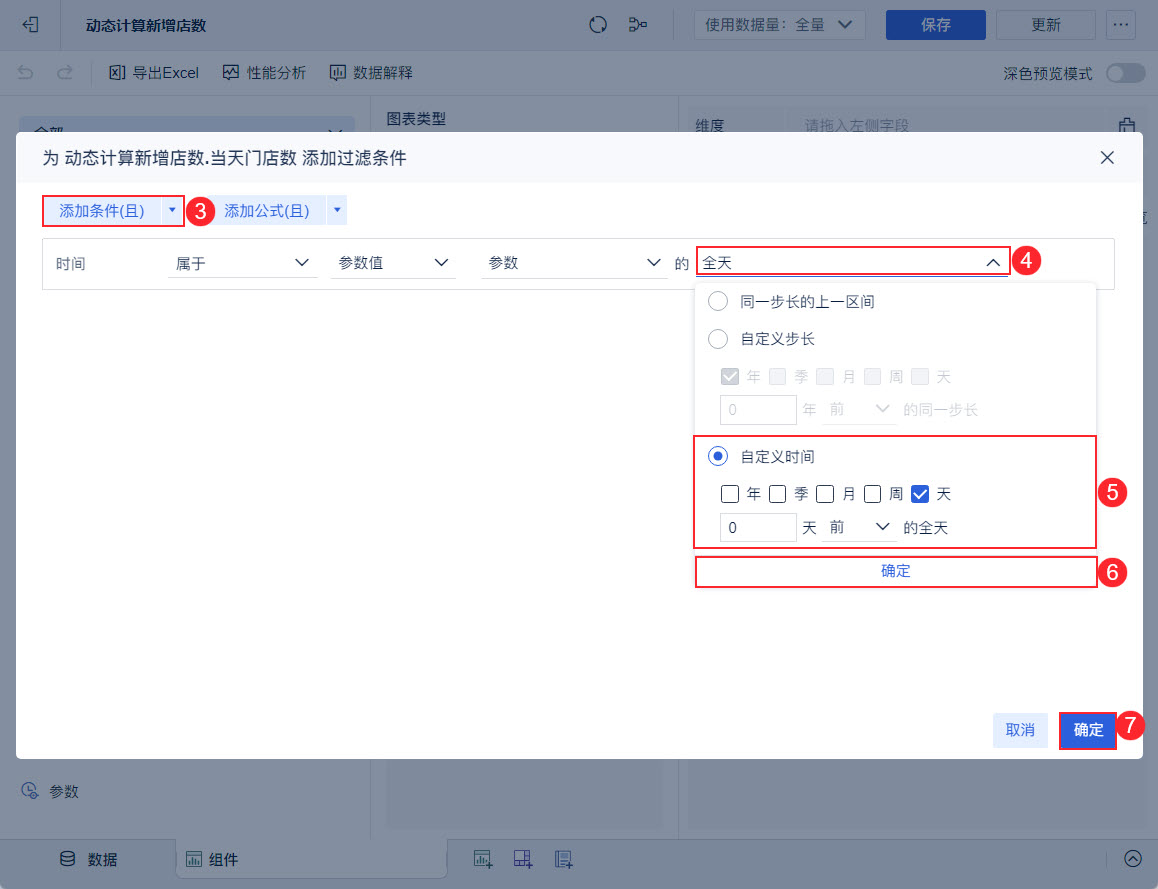This screenshot has height=889, width=1158.
Task: Click the database icon on 数据 tab
Action: 68,859
